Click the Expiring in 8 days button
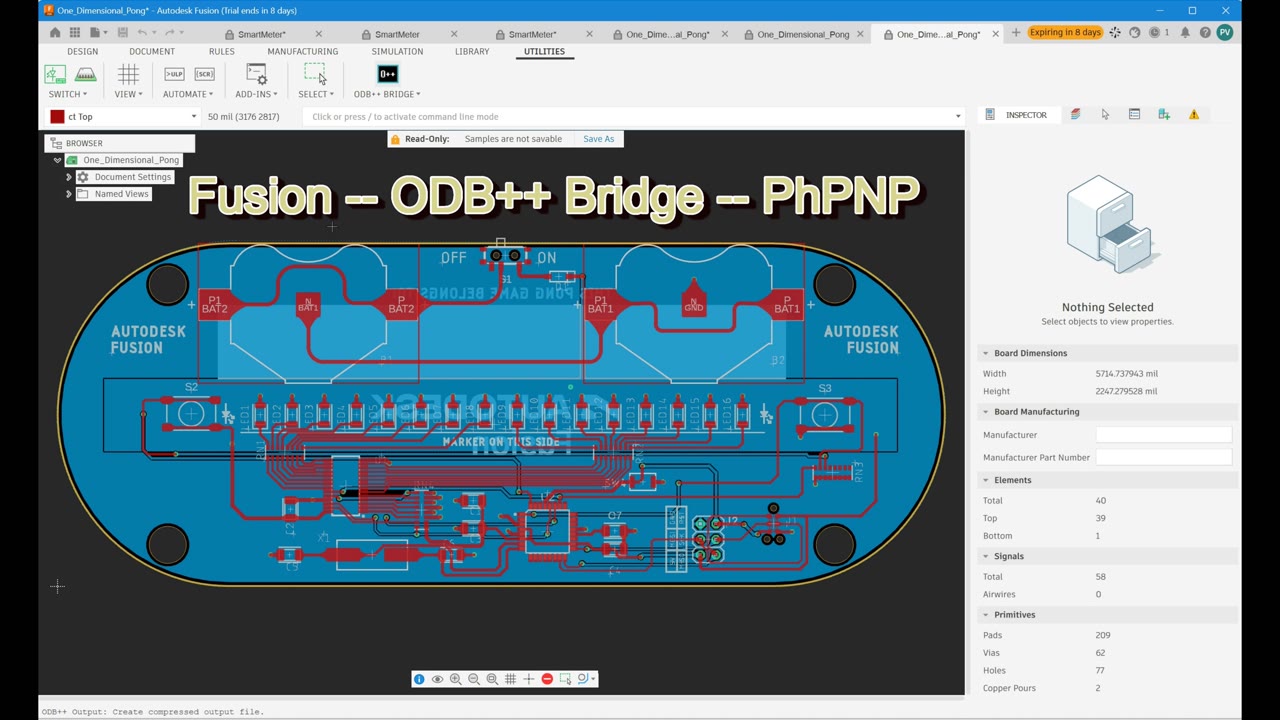The width and height of the screenshot is (1280, 720). tap(1065, 32)
